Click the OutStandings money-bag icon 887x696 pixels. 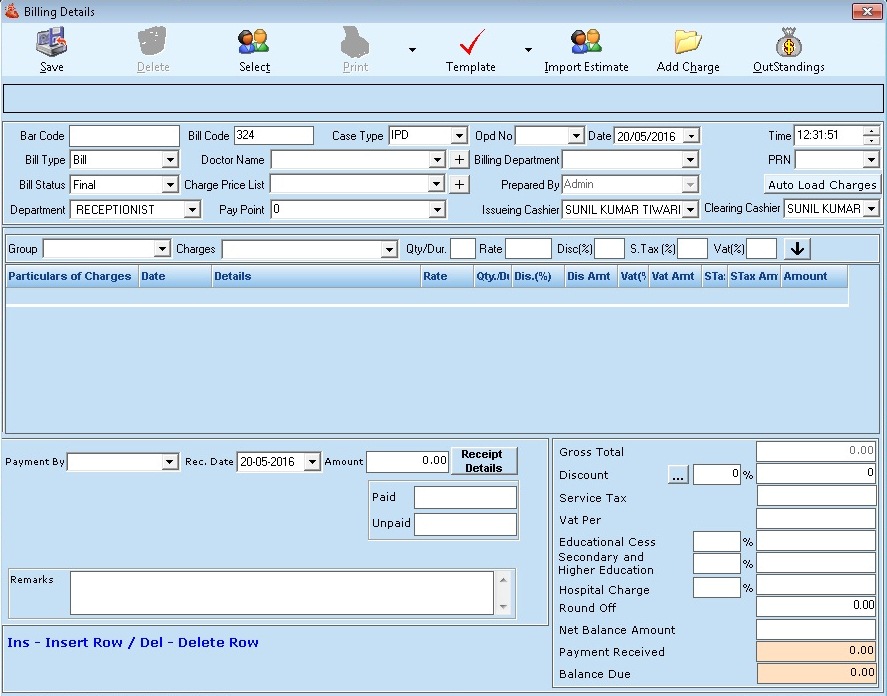click(789, 44)
